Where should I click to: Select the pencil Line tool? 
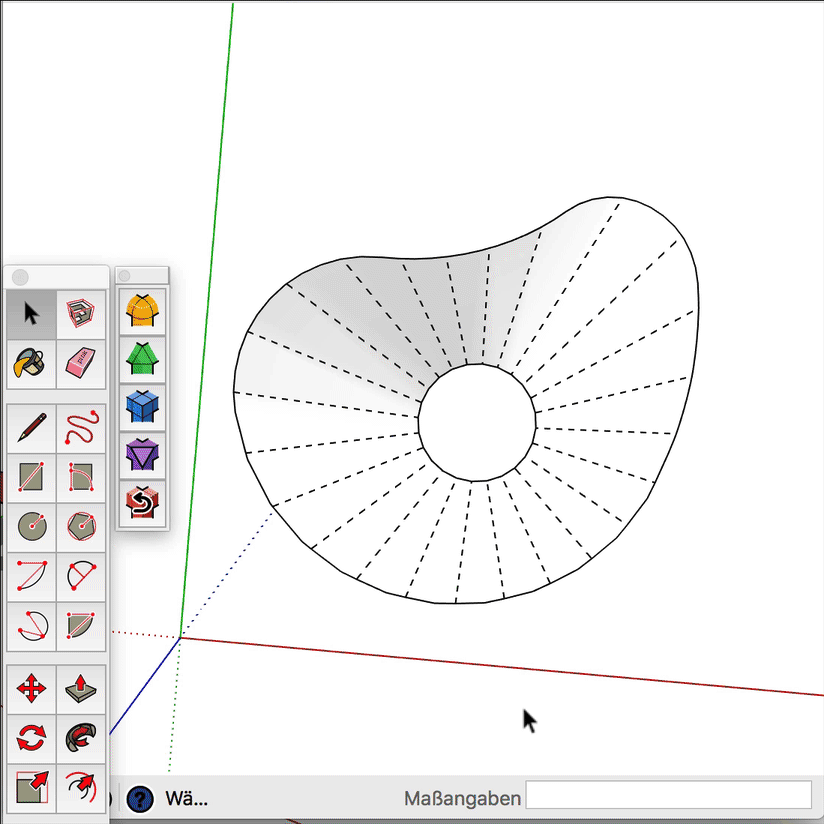pos(31,429)
